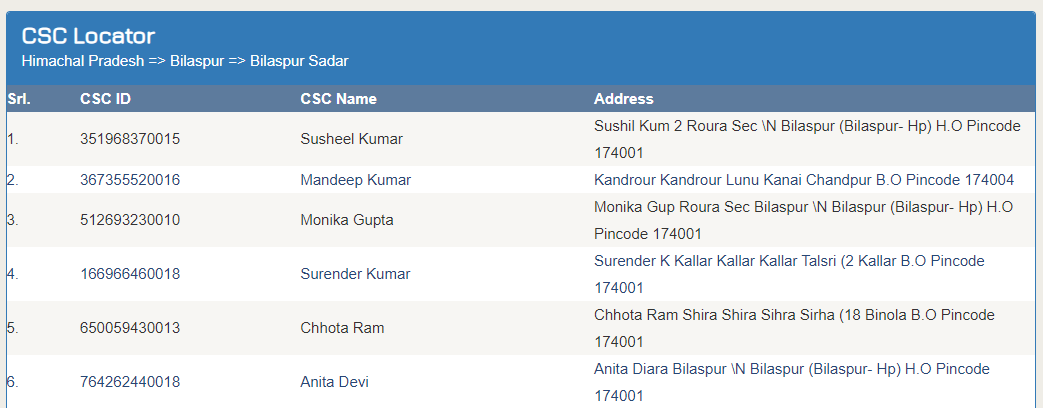
Task: Open the Surender Kumar entry
Action: (355, 274)
